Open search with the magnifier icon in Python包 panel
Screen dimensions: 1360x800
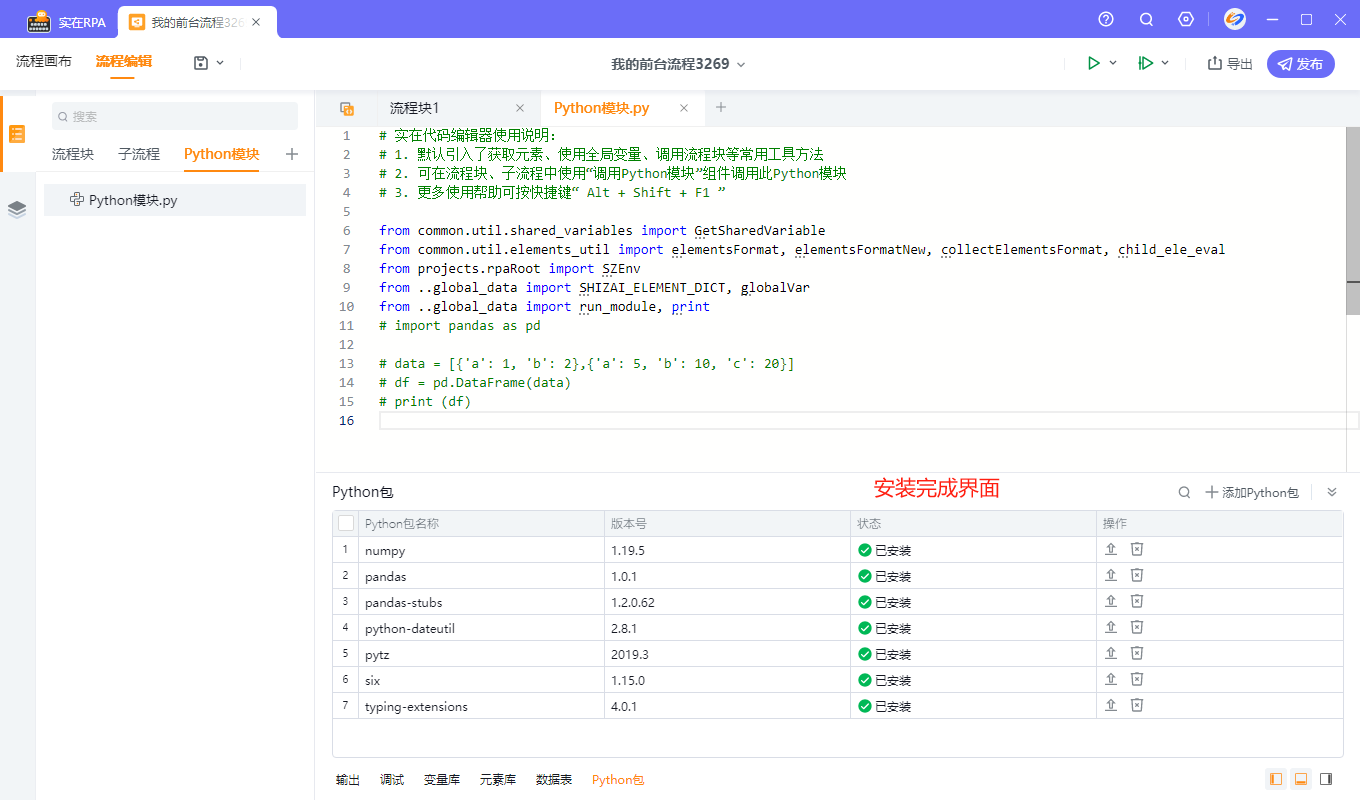[1184, 492]
